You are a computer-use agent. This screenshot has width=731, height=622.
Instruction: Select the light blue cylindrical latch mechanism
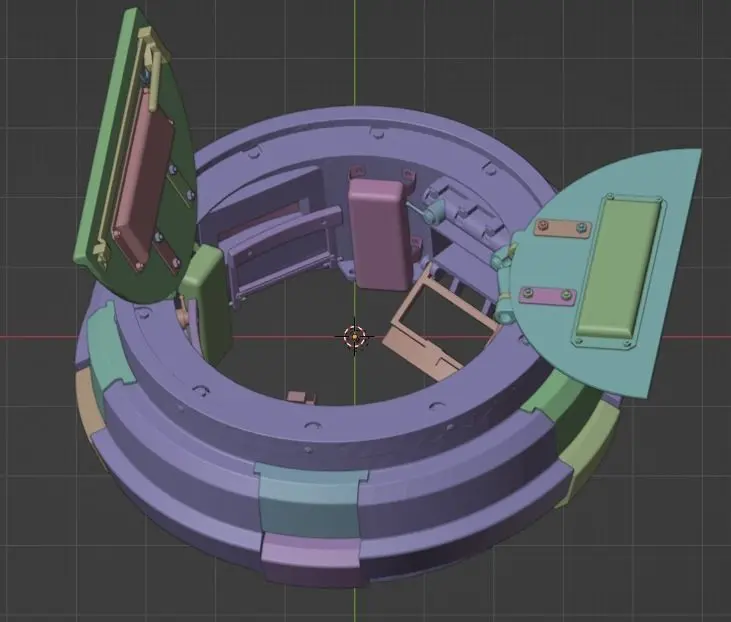pos(433,212)
